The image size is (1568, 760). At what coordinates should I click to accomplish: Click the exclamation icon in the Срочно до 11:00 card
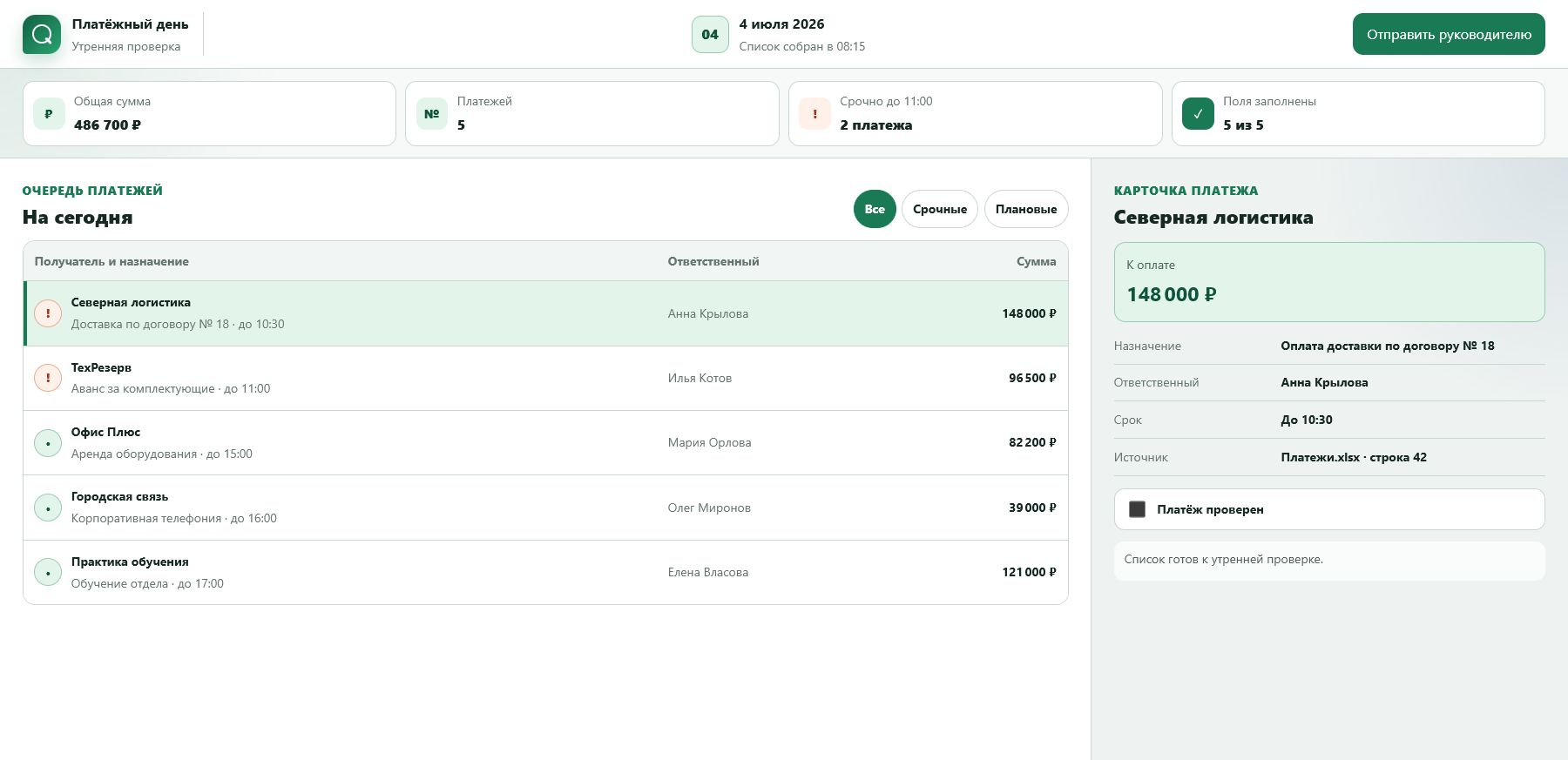815,114
